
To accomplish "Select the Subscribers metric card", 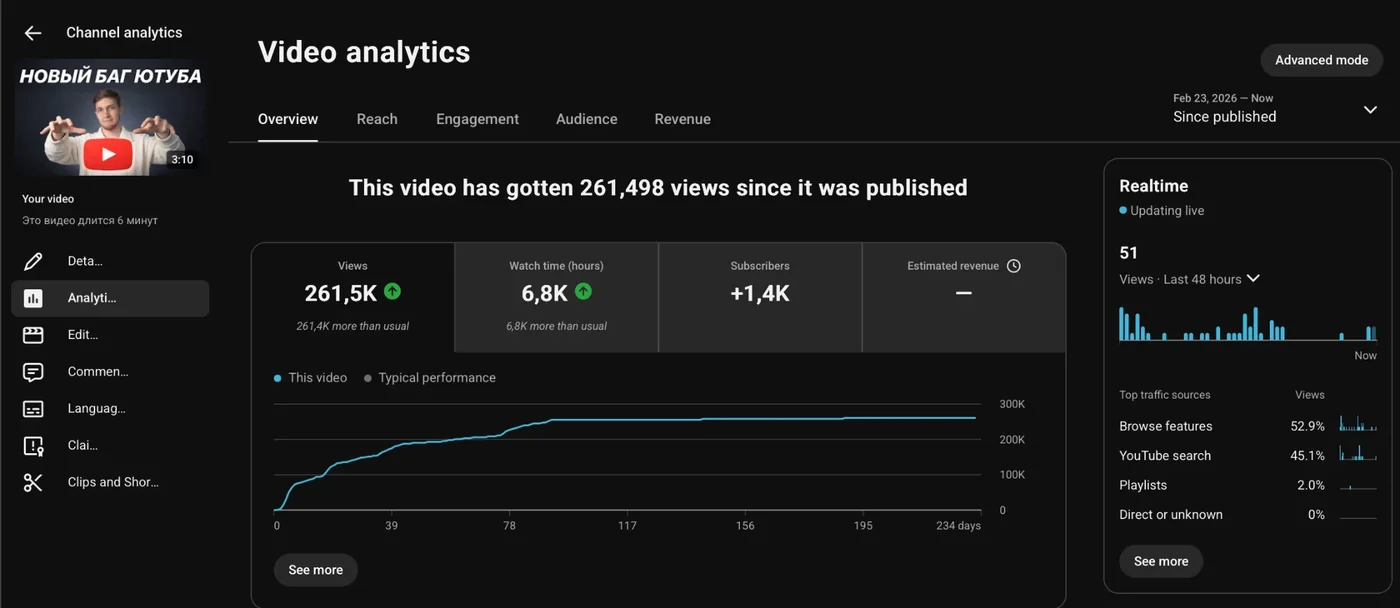I will (760, 297).
